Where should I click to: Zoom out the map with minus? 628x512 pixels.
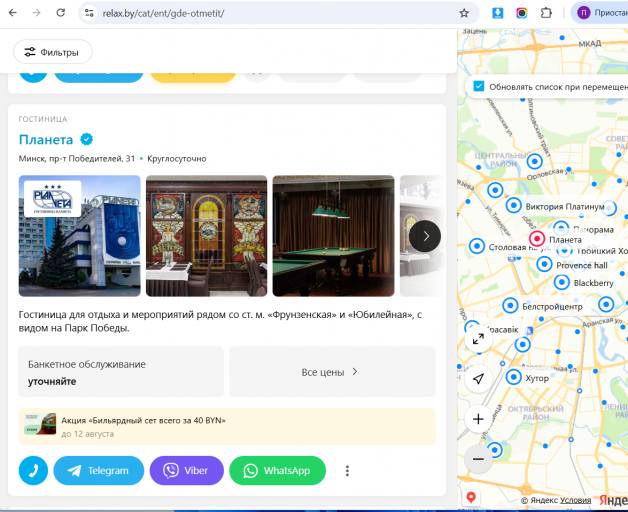(478, 459)
